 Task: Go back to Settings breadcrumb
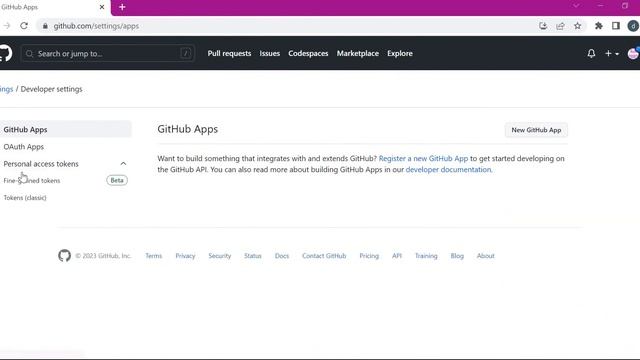(7, 89)
